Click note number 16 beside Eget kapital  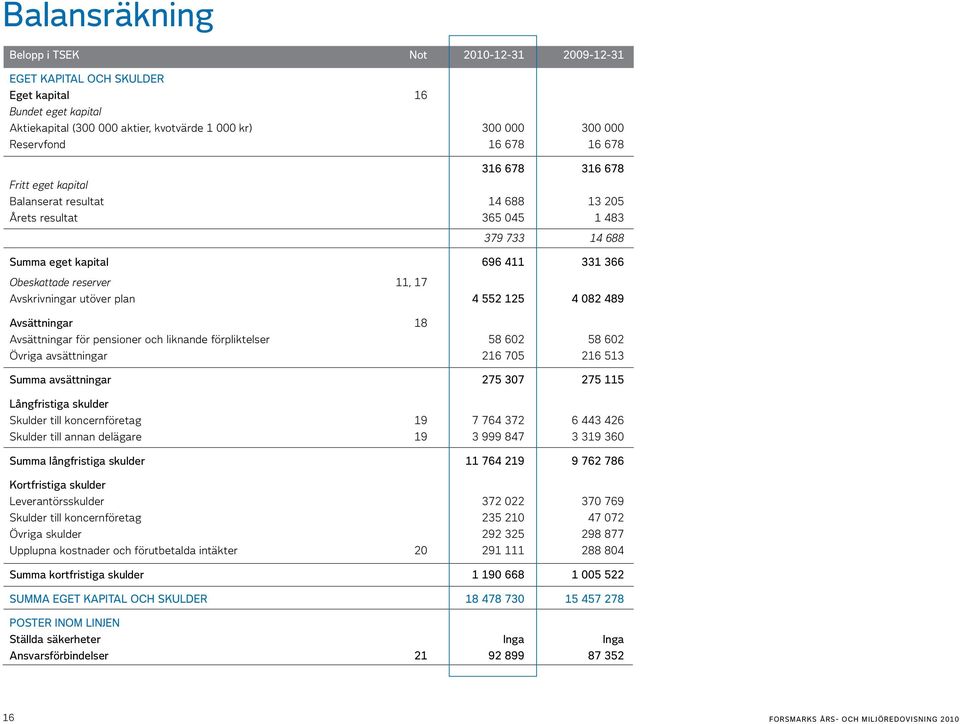420,95
